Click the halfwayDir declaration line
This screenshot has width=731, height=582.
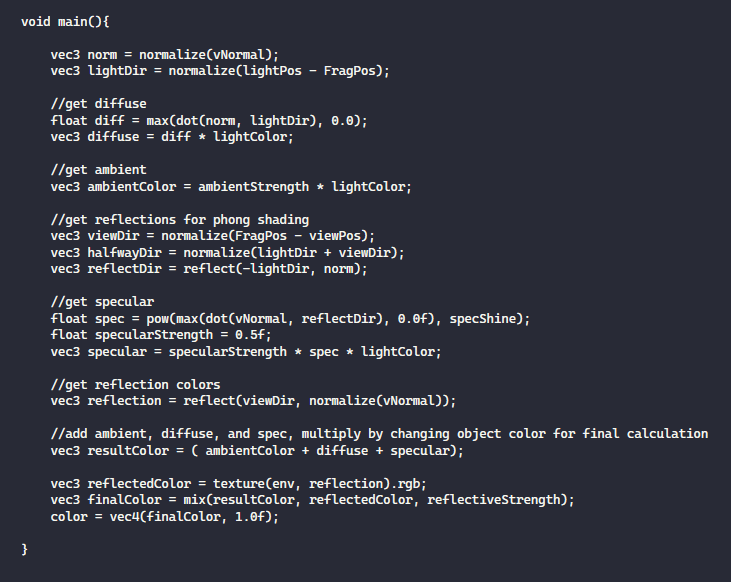point(228,253)
